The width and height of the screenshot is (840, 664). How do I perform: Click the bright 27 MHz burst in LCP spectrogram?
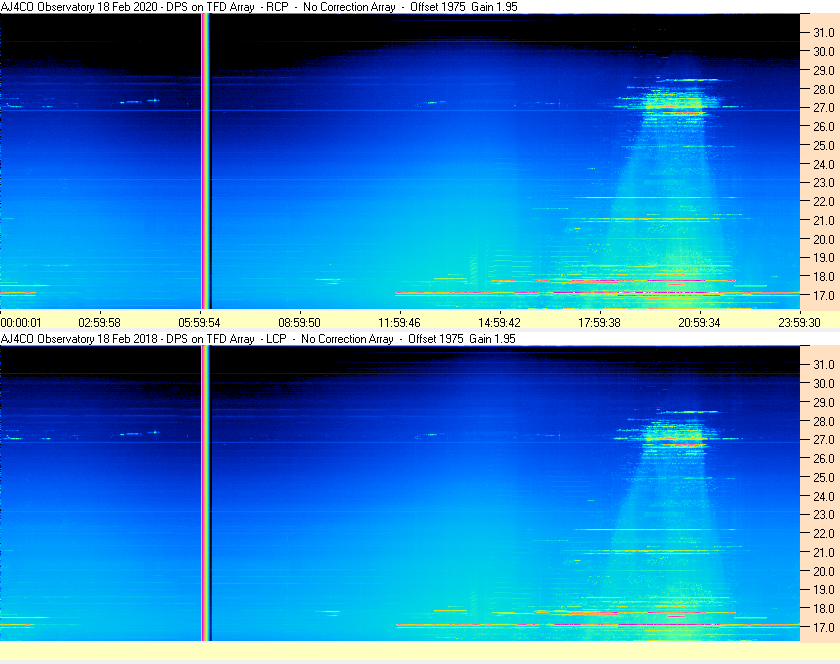(673, 437)
